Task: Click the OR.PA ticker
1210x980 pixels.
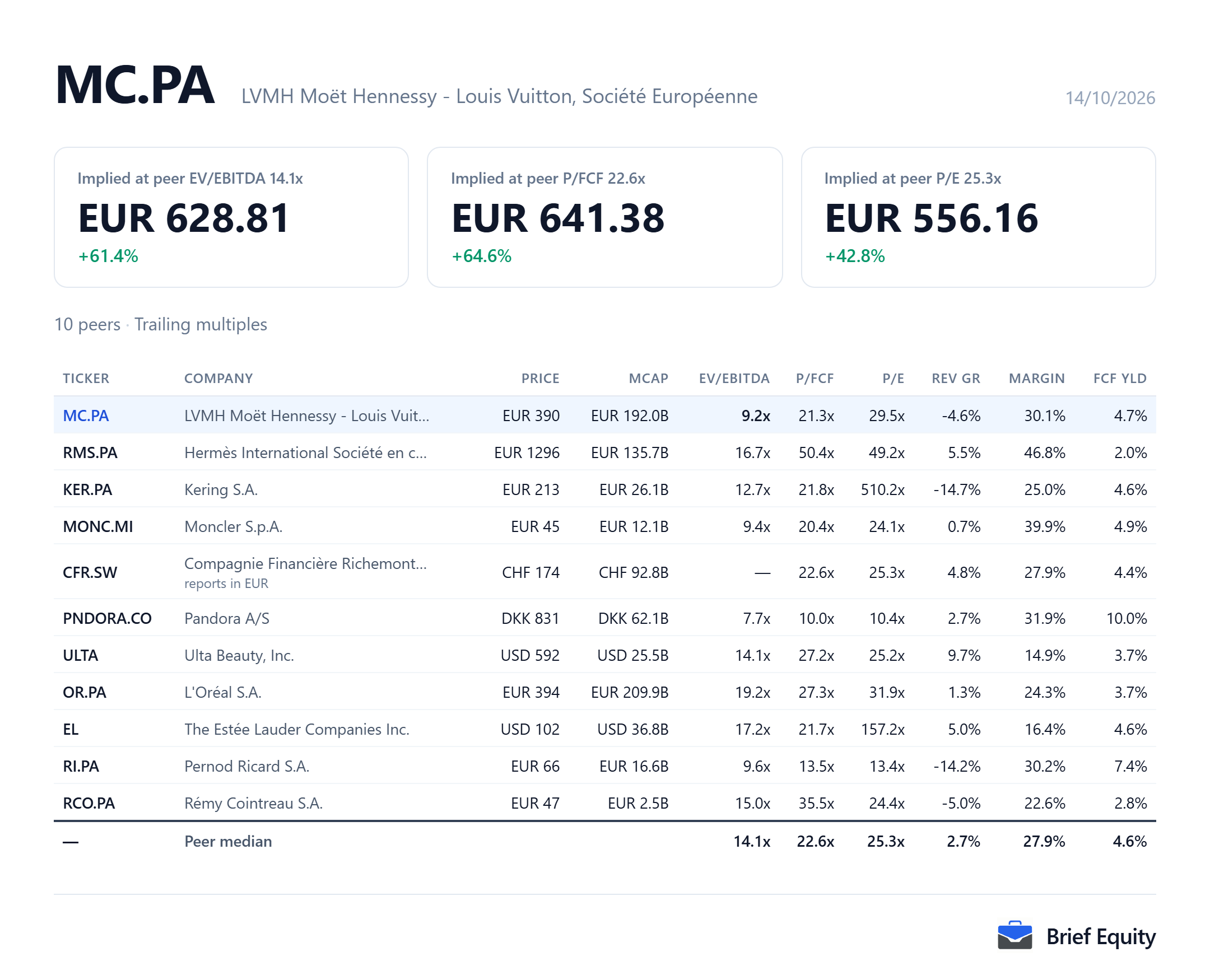Action: point(84,692)
